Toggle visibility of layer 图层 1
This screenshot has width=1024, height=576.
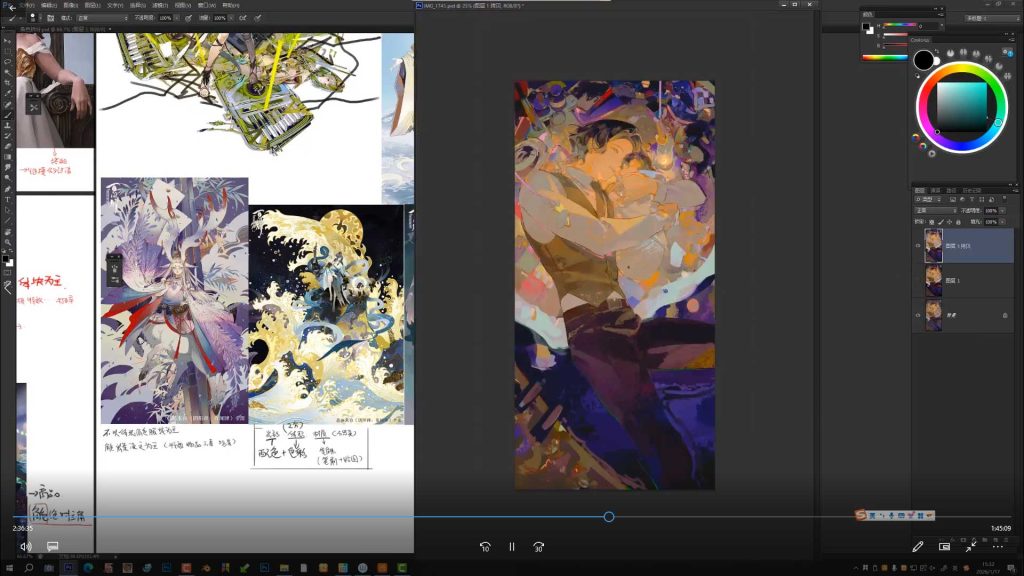tap(918, 280)
